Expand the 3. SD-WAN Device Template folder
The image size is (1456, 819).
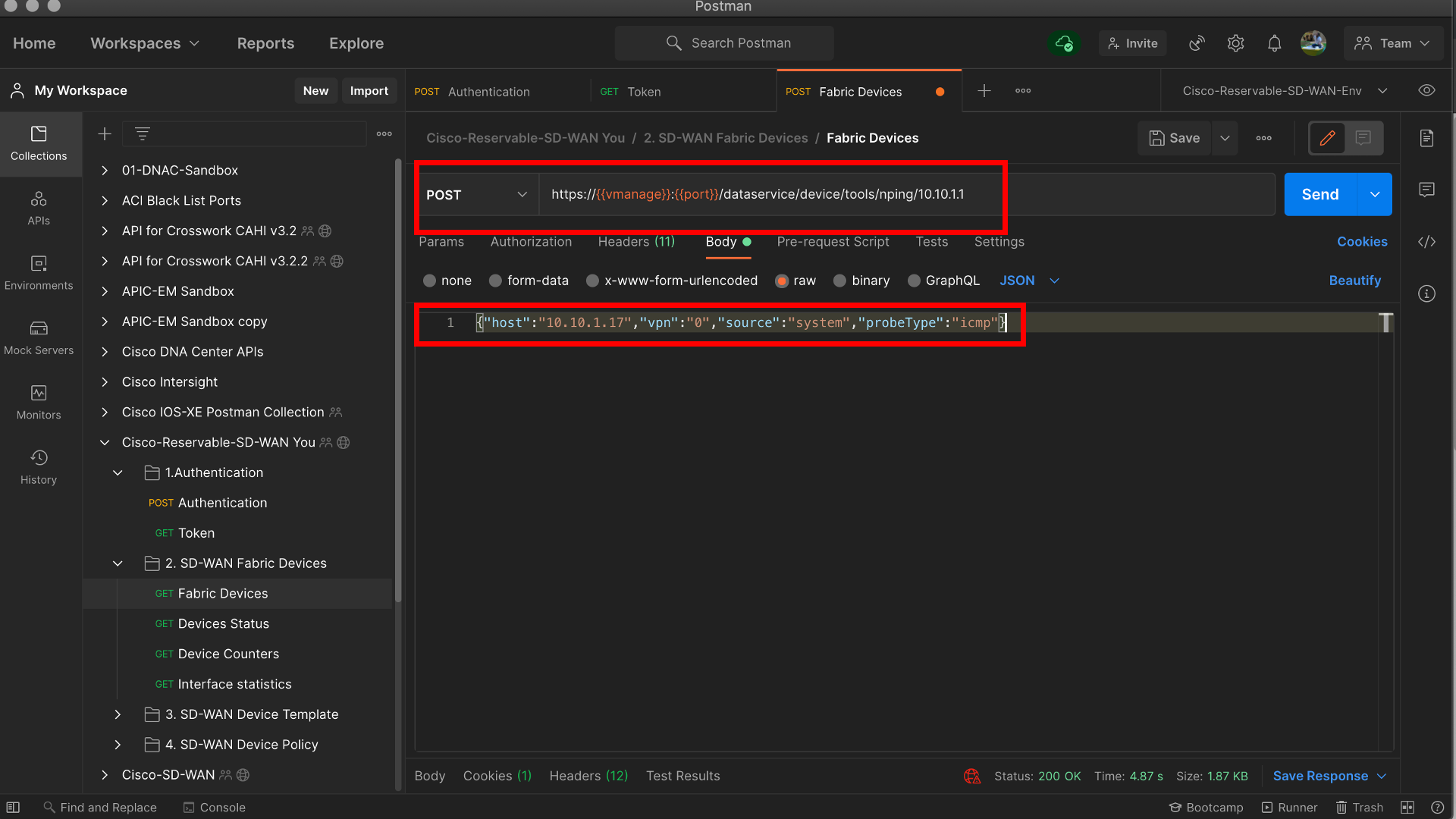118,714
